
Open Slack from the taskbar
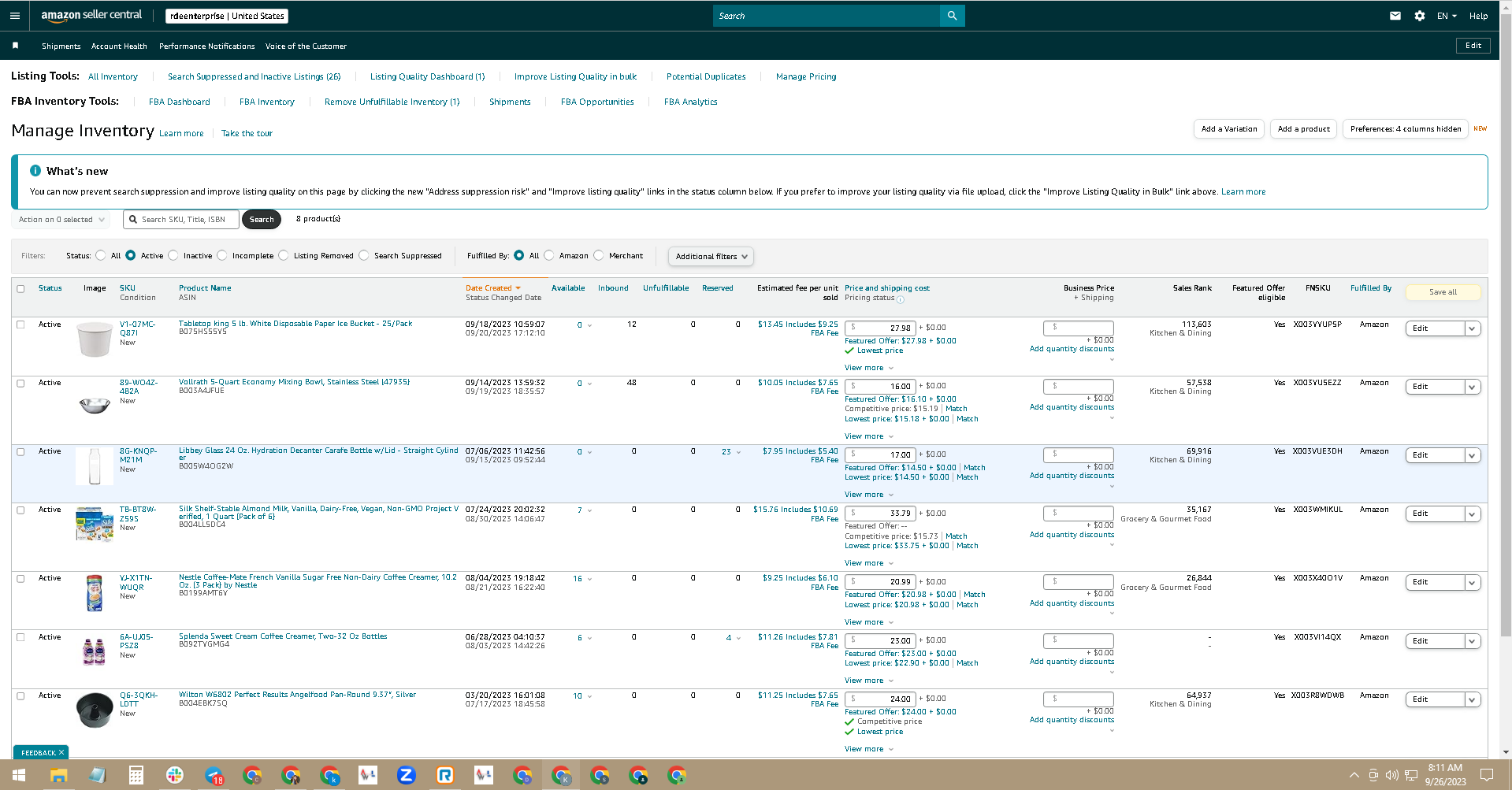tap(175, 776)
